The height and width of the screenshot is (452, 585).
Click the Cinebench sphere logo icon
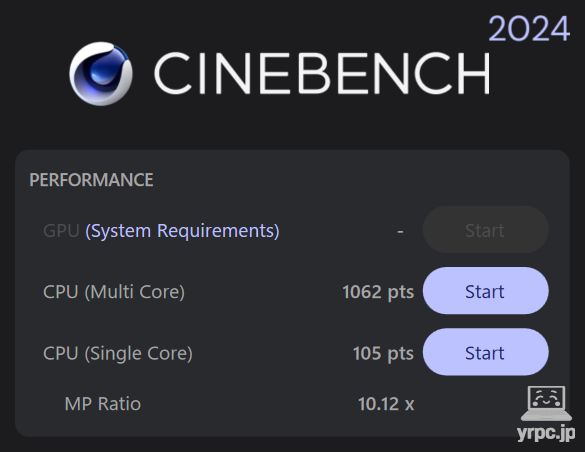click(x=101, y=73)
